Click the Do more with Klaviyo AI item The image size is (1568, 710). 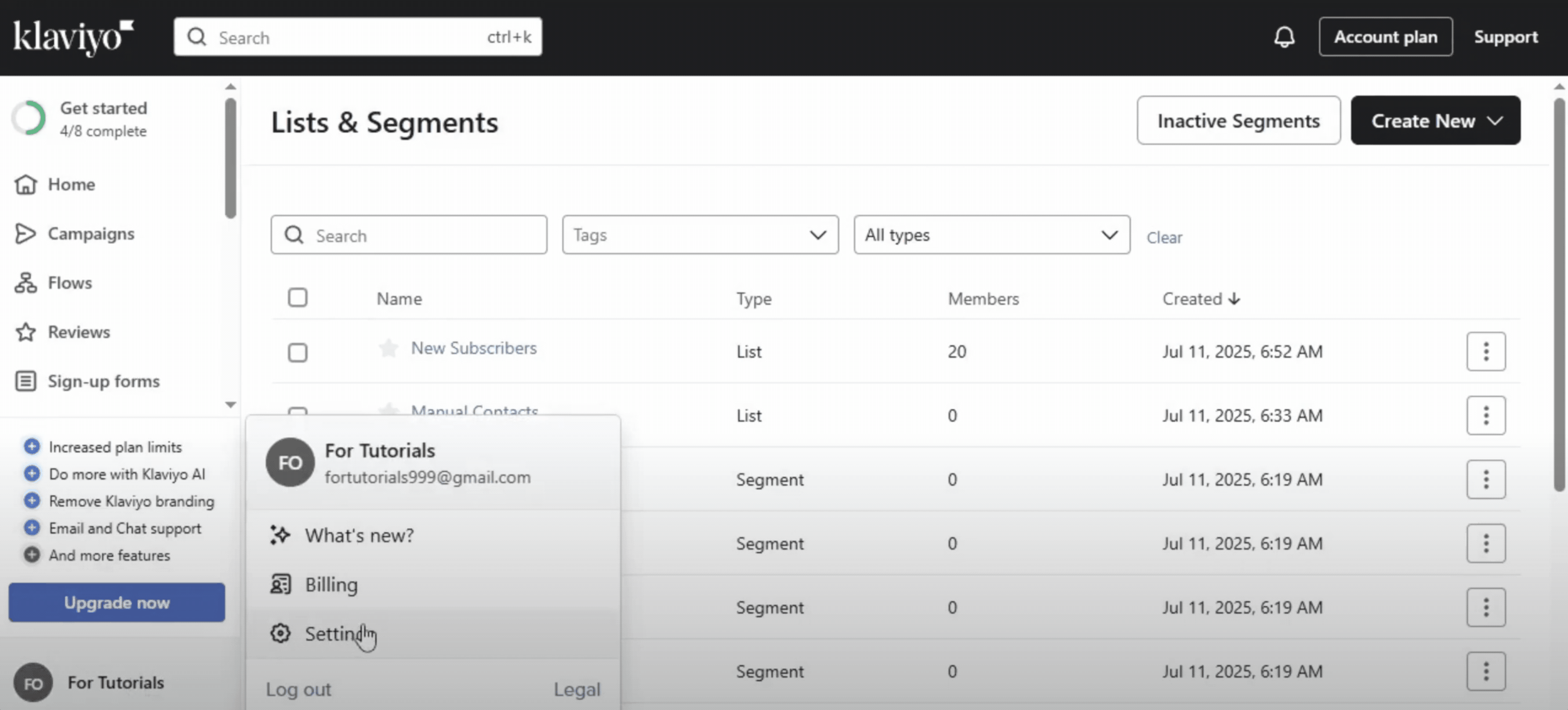[127, 474]
